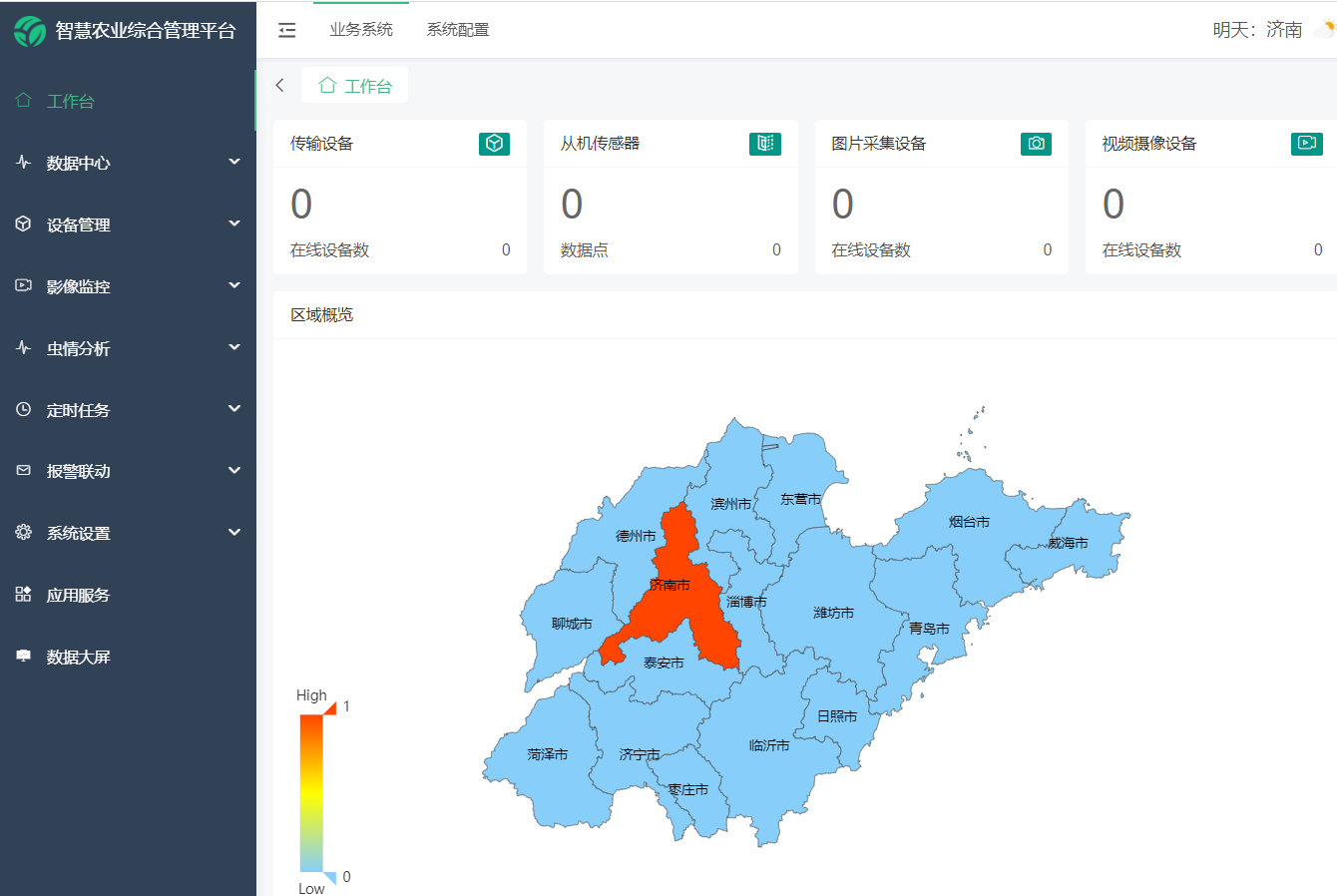Screen dimensions: 1337x896
Task: Click the 影像监控 video icon
Action: coord(24,285)
